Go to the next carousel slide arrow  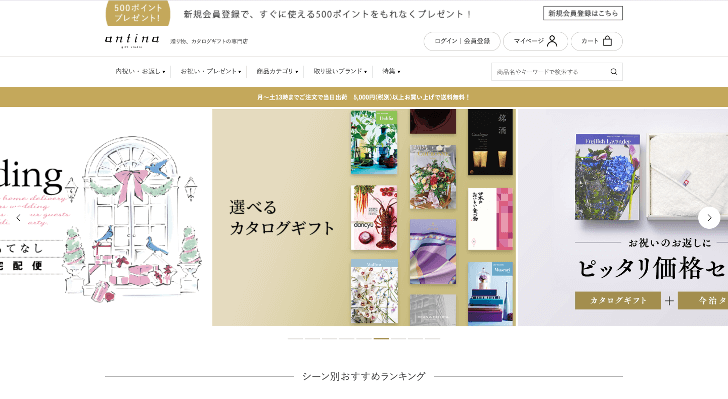point(709,217)
